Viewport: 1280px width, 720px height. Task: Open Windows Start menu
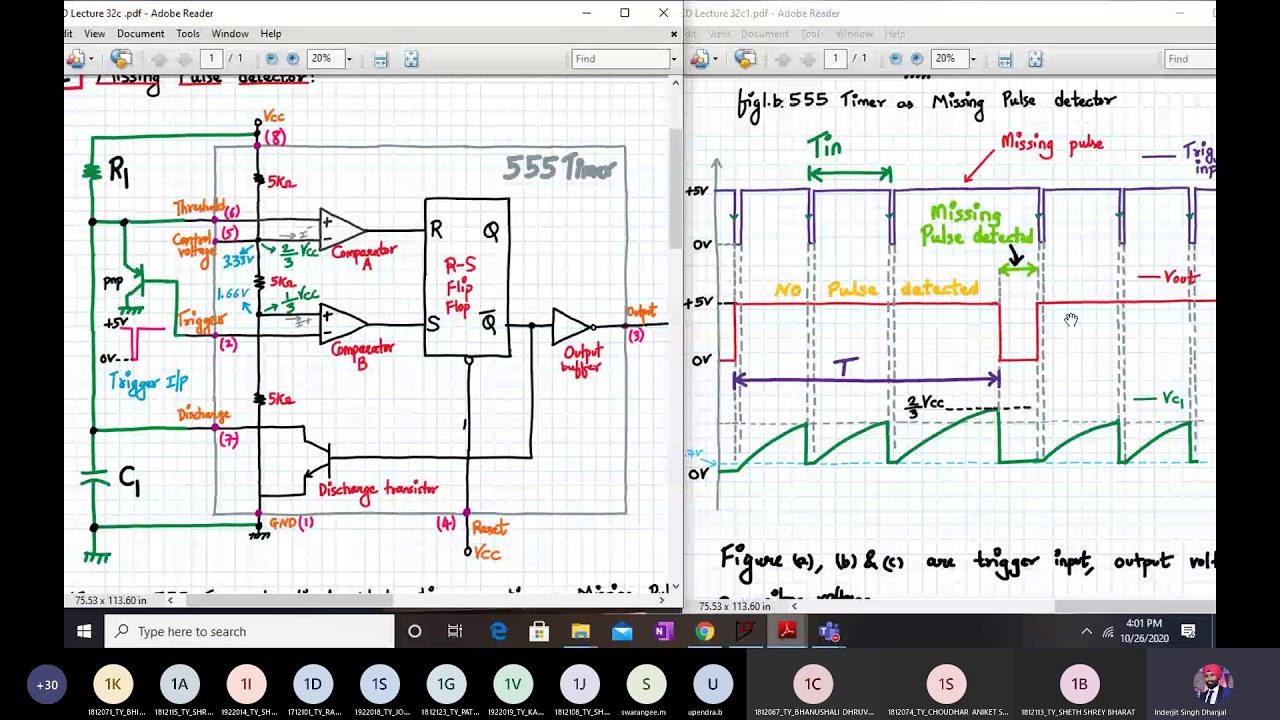84,632
